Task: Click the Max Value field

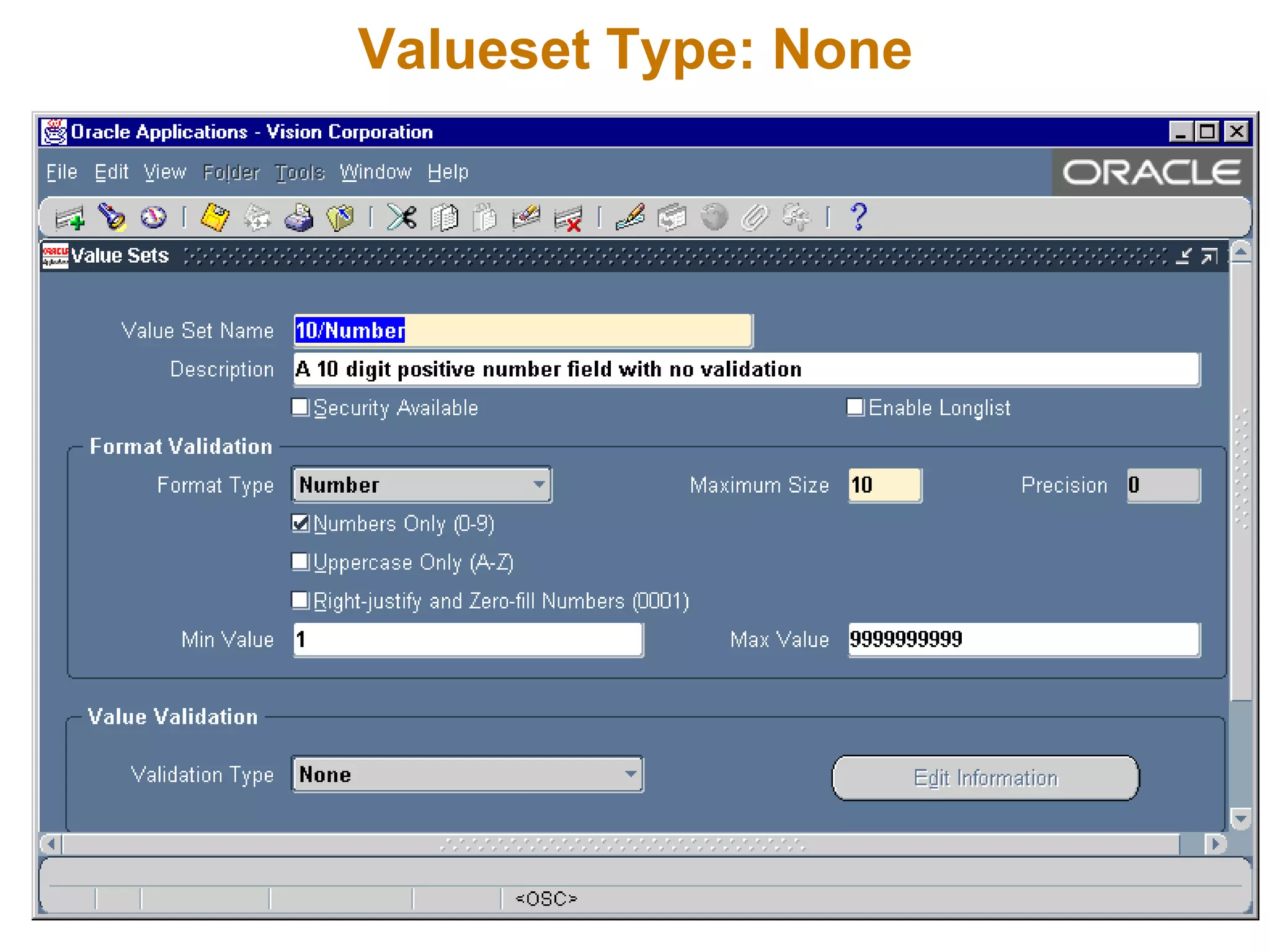Action: point(1024,639)
